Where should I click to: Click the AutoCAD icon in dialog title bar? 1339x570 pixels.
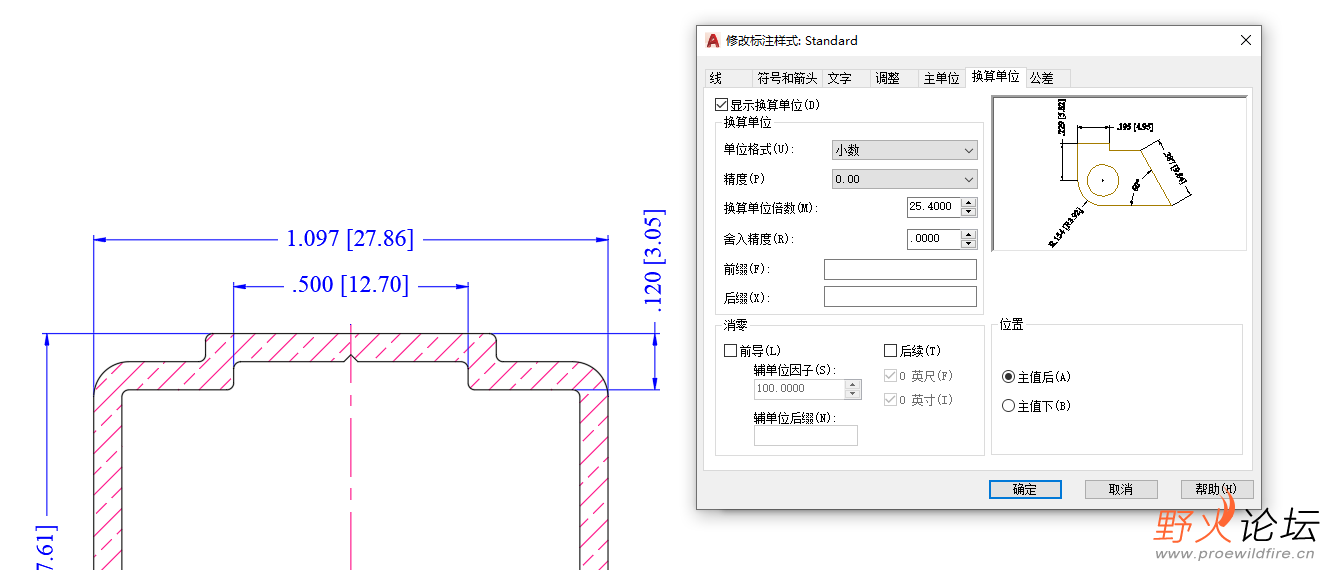pyautogui.click(x=713, y=41)
